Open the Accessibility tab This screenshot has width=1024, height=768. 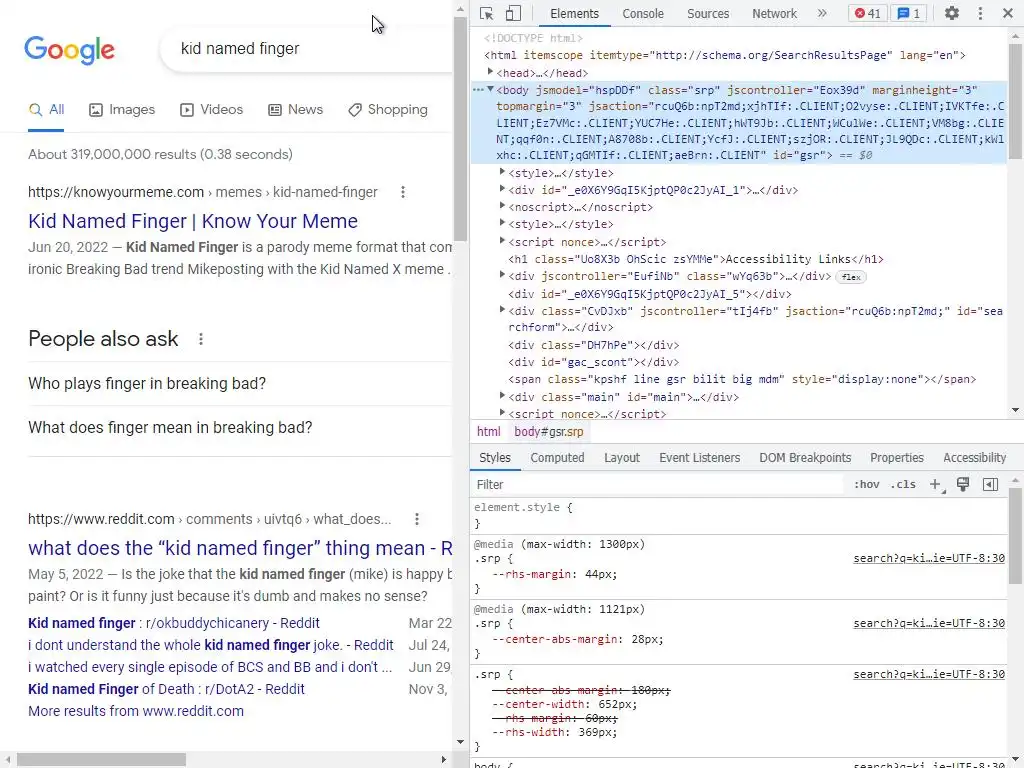click(x=974, y=458)
